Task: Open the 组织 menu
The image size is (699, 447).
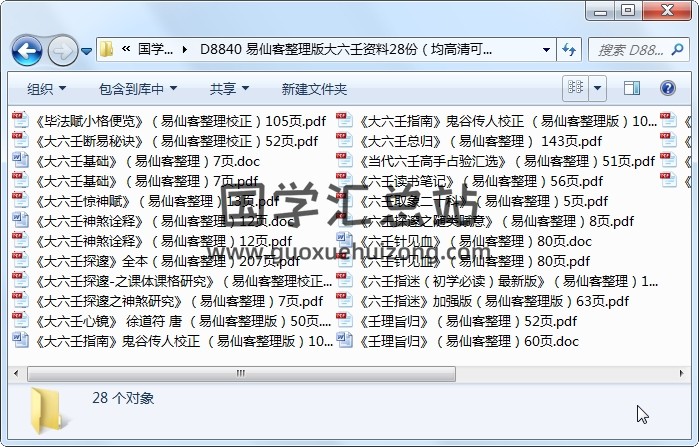Action: 46,89
